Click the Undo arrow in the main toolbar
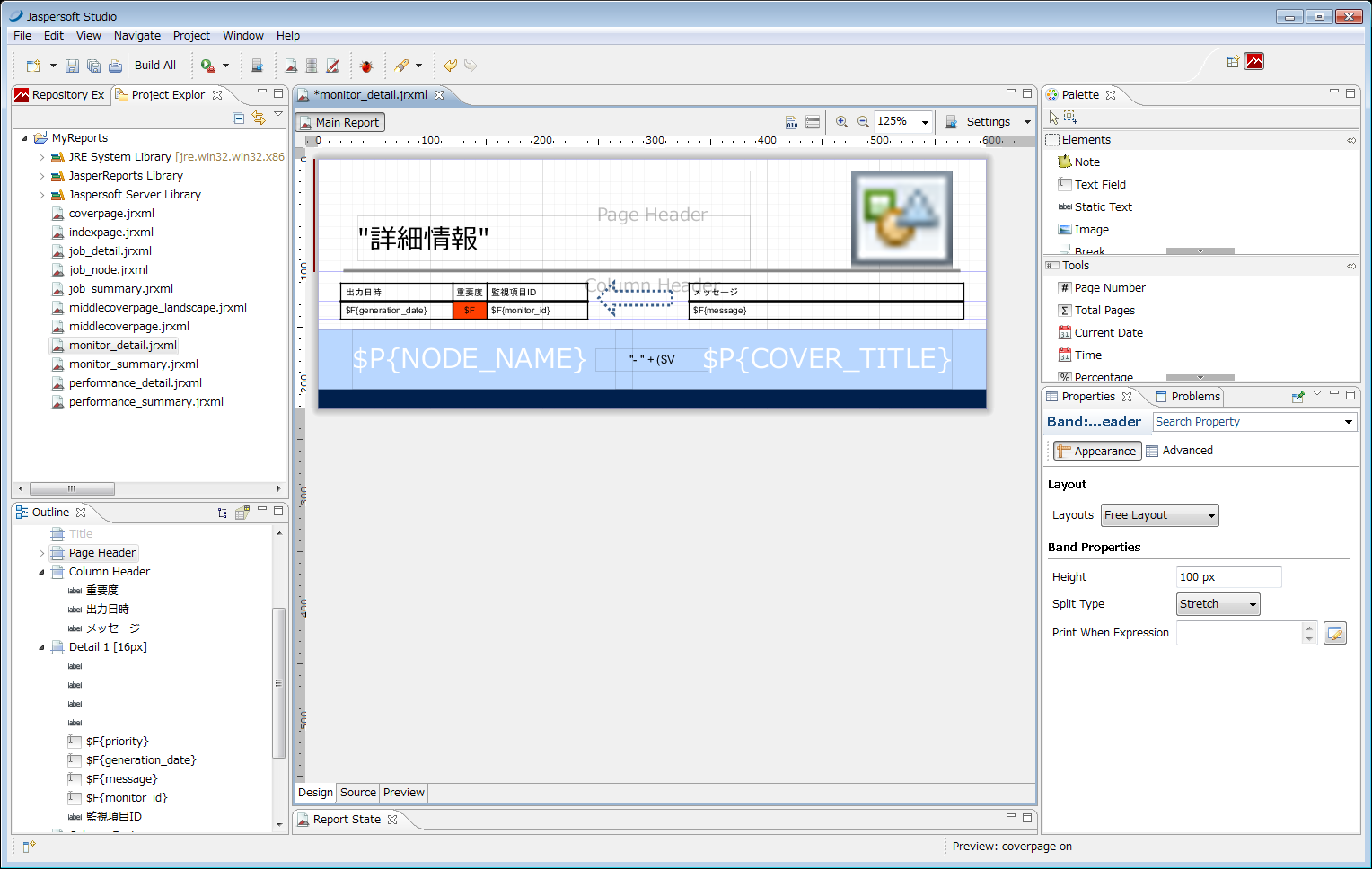 point(449,65)
